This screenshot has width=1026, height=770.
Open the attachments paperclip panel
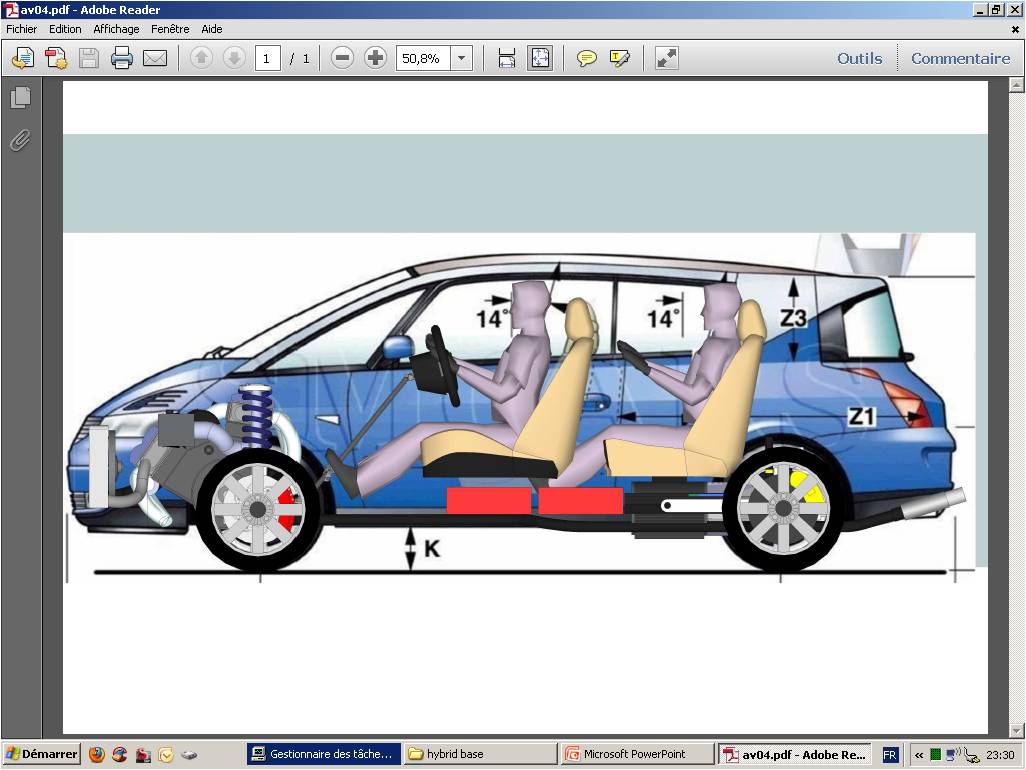click(x=20, y=141)
